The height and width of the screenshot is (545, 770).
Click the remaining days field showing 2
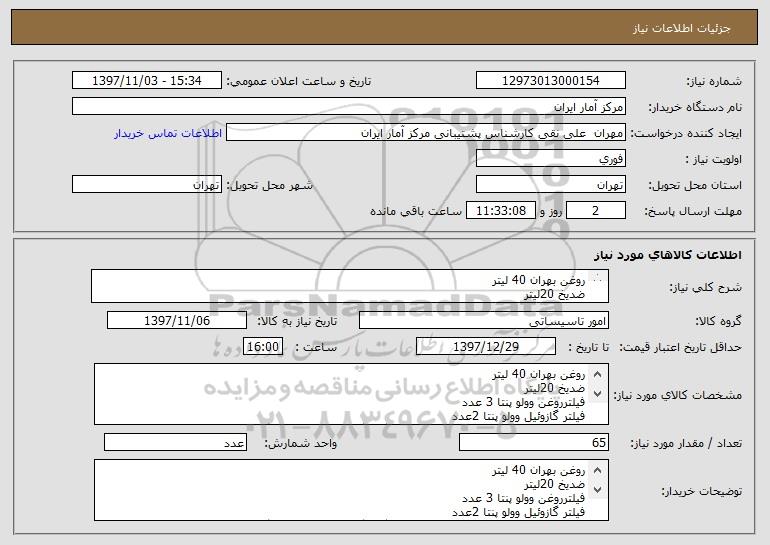point(596,211)
